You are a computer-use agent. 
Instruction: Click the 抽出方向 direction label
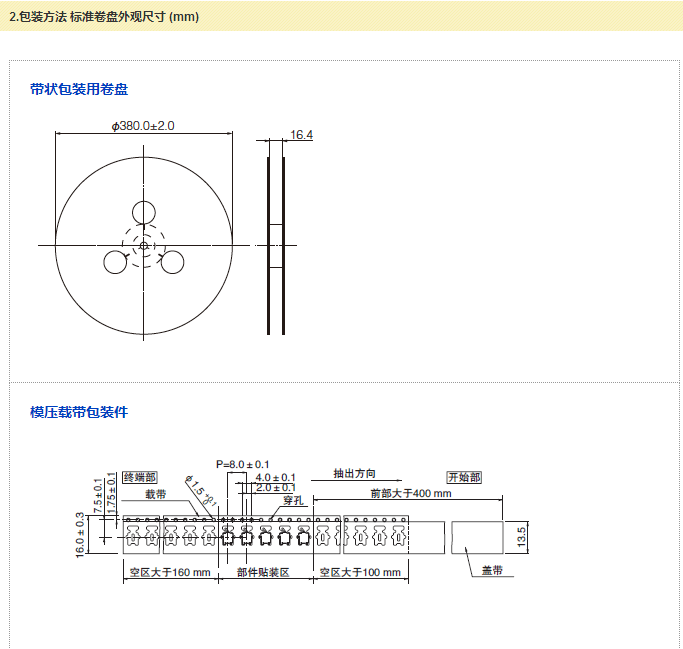(354, 474)
